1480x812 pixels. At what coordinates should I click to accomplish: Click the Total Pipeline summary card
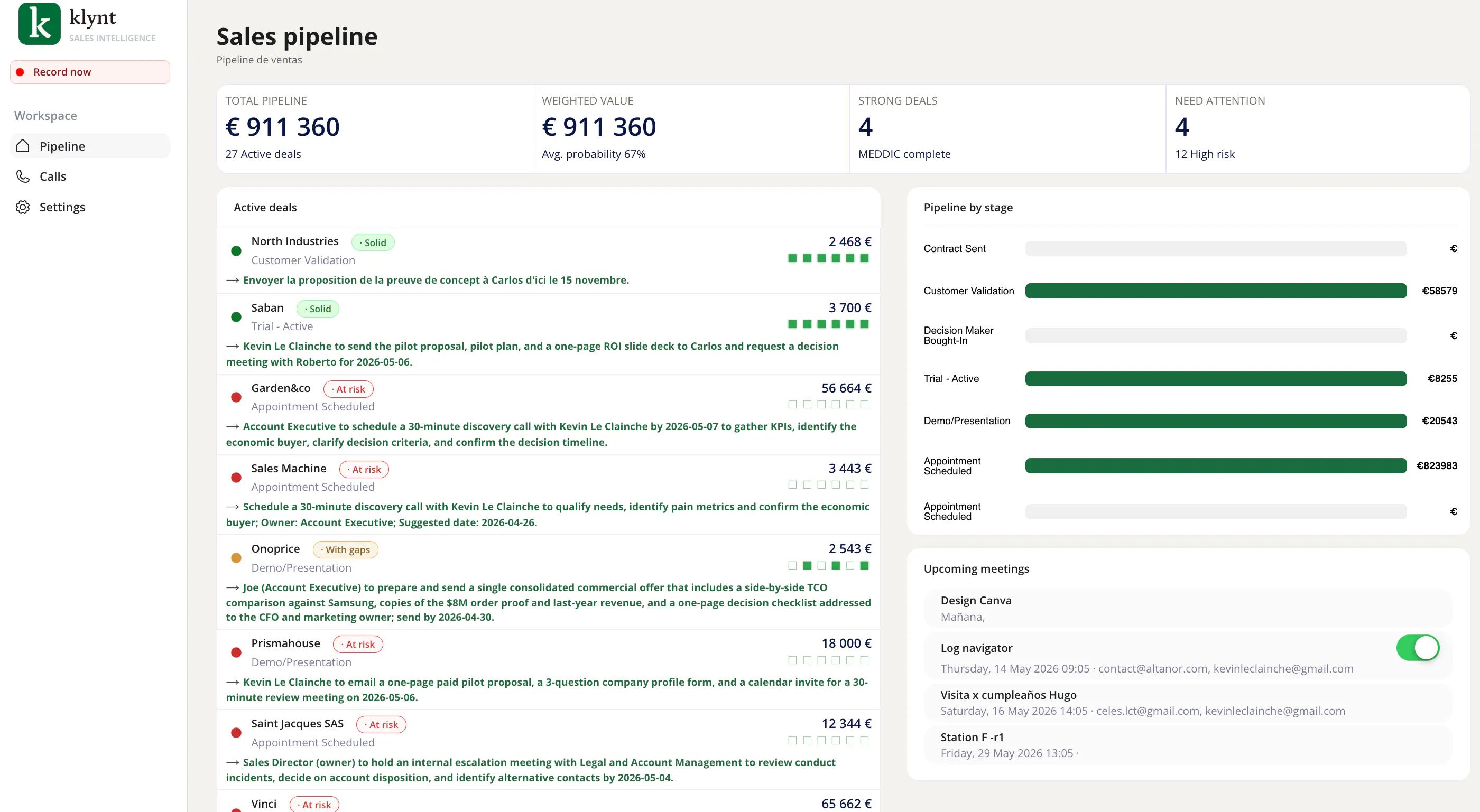click(x=375, y=128)
